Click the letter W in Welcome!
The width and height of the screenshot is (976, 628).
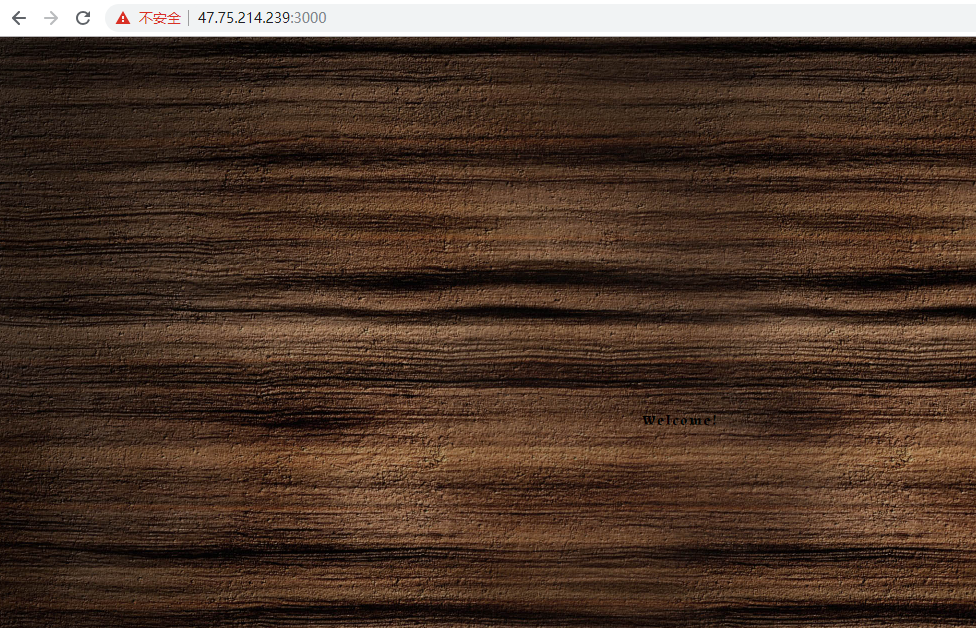click(649, 420)
